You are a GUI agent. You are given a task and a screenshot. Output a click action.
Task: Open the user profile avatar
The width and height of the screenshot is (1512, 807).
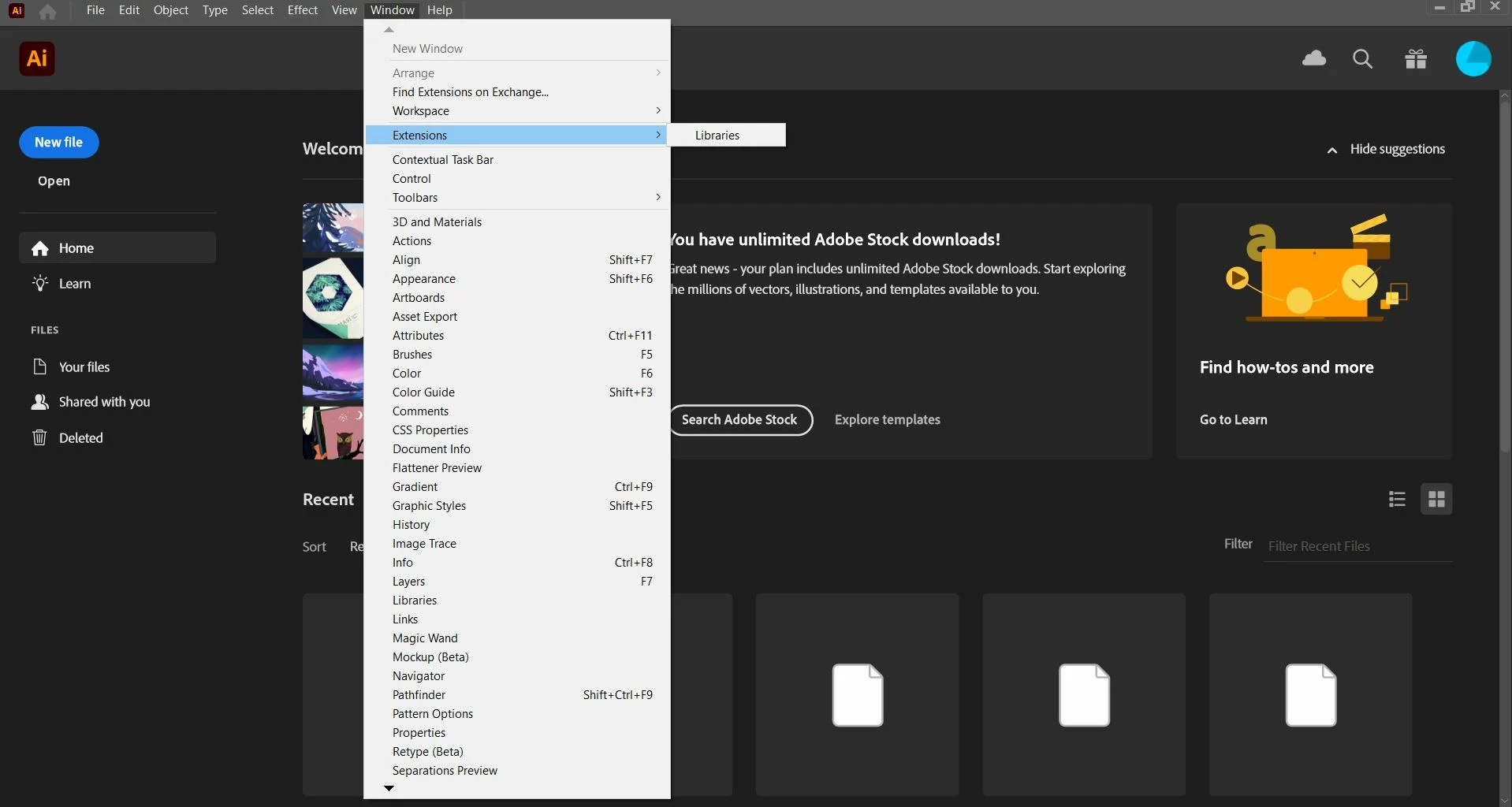coord(1473,58)
